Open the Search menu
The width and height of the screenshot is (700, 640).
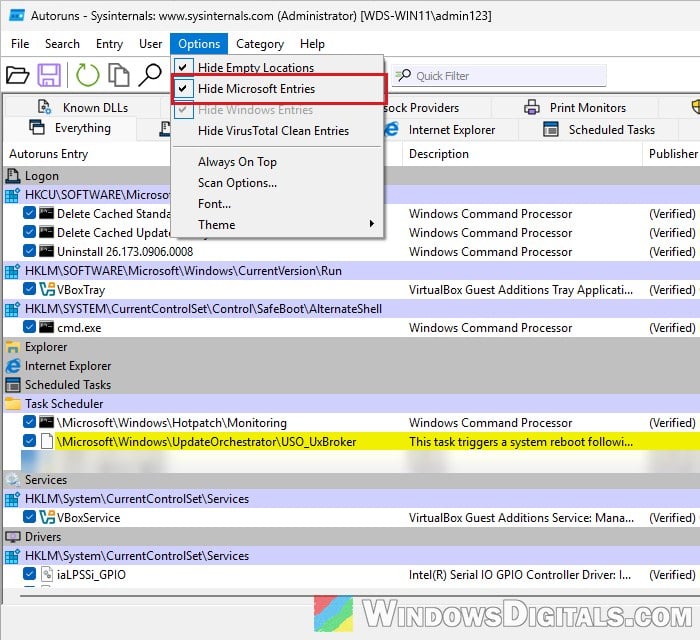[62, 44]
